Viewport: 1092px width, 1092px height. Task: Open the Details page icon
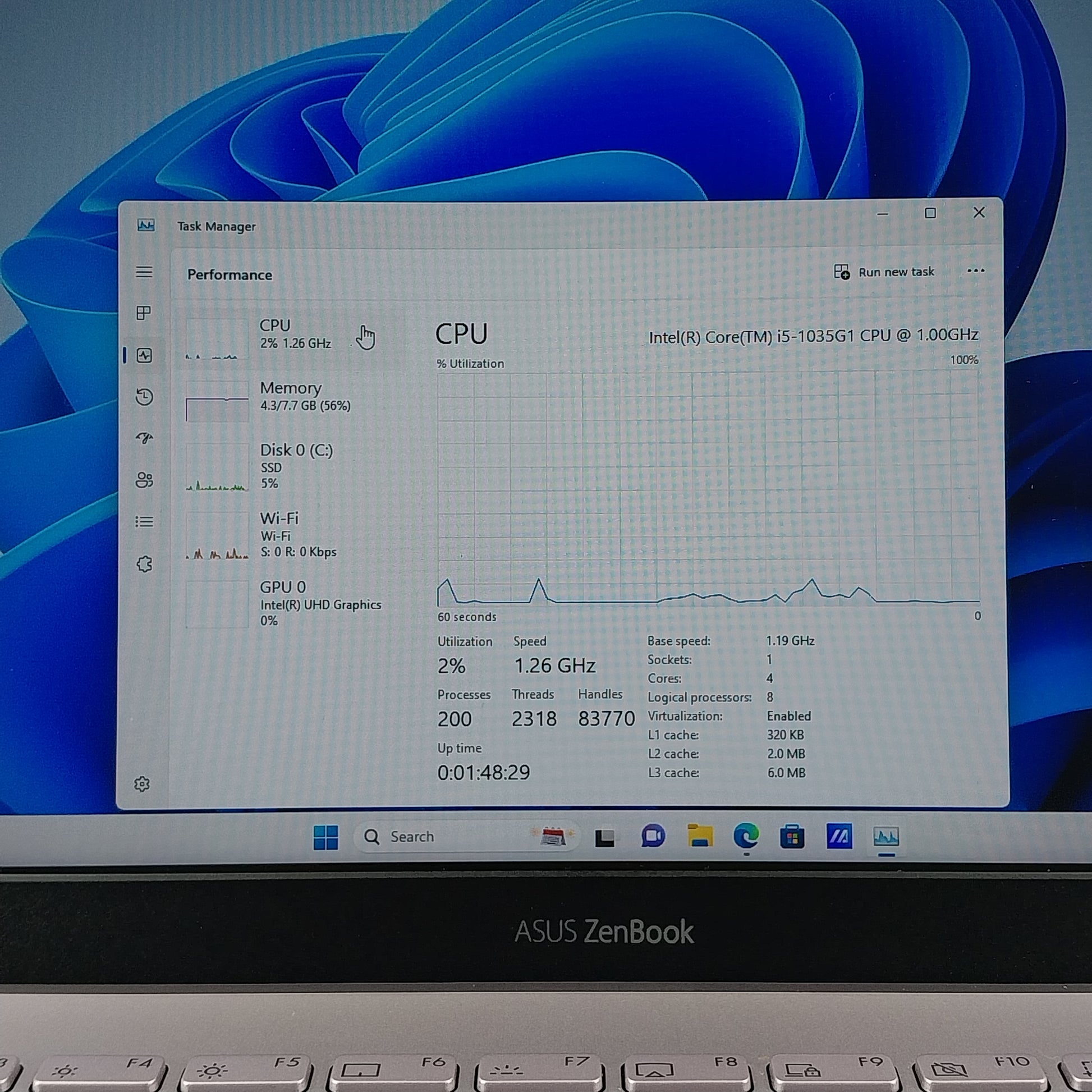[144, 521]
